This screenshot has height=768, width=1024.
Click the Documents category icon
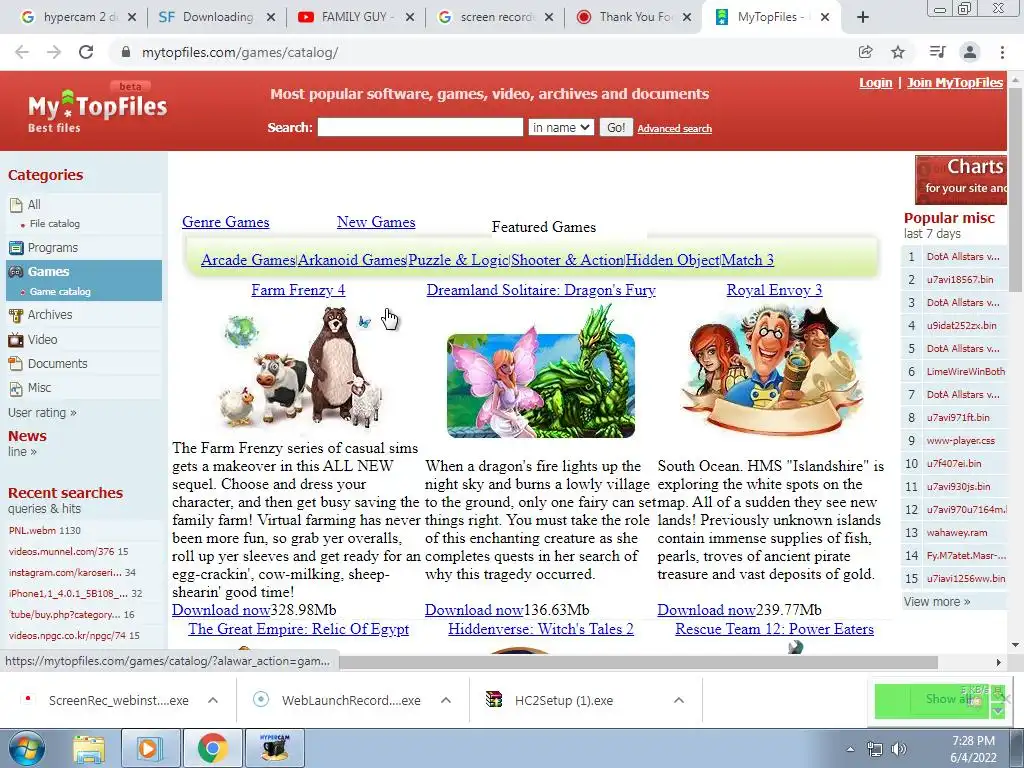tap(16, 364)
